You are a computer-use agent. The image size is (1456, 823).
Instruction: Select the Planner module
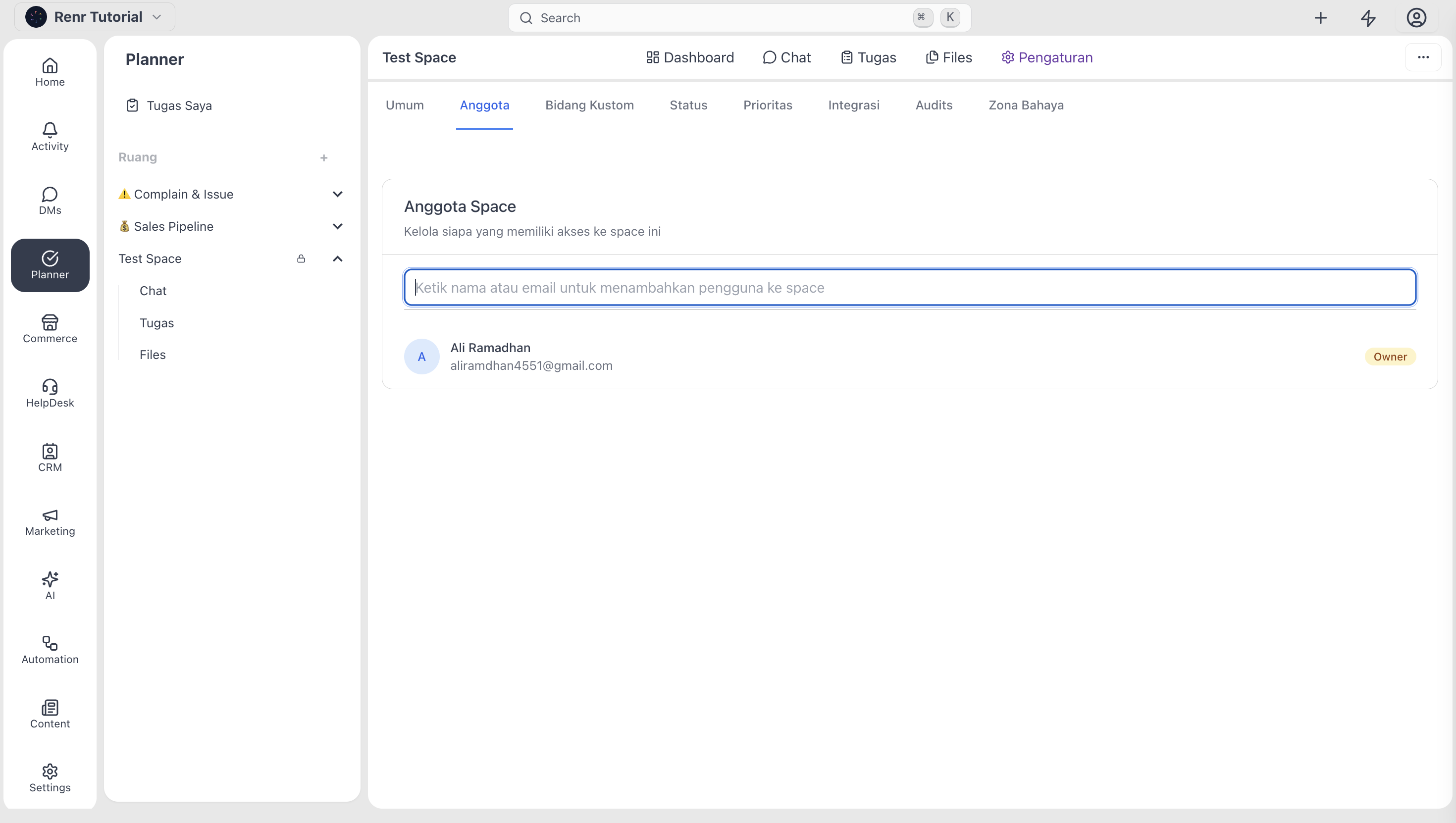click(x=50, y=265)
